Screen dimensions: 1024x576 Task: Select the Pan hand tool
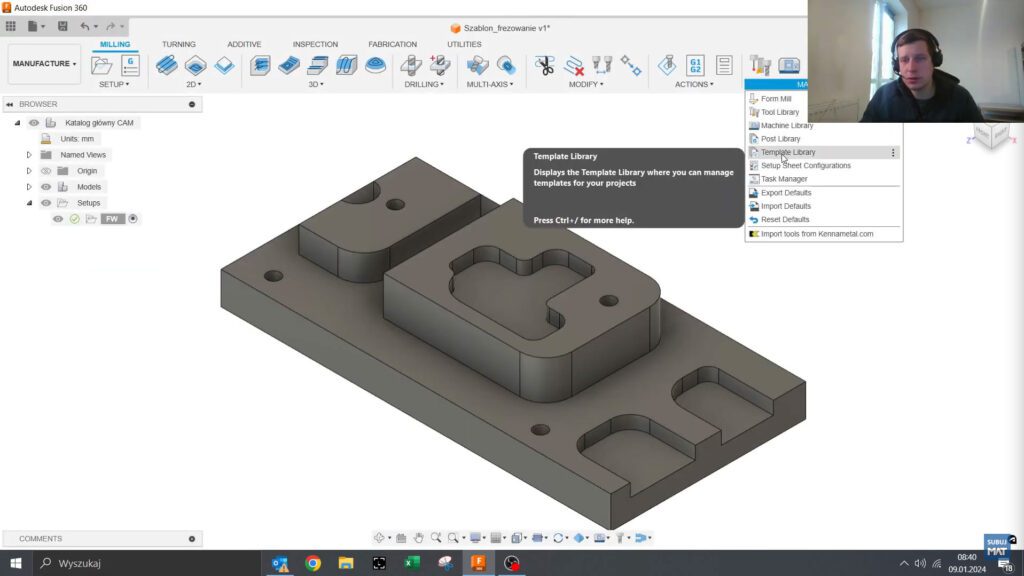coord(419,538)
